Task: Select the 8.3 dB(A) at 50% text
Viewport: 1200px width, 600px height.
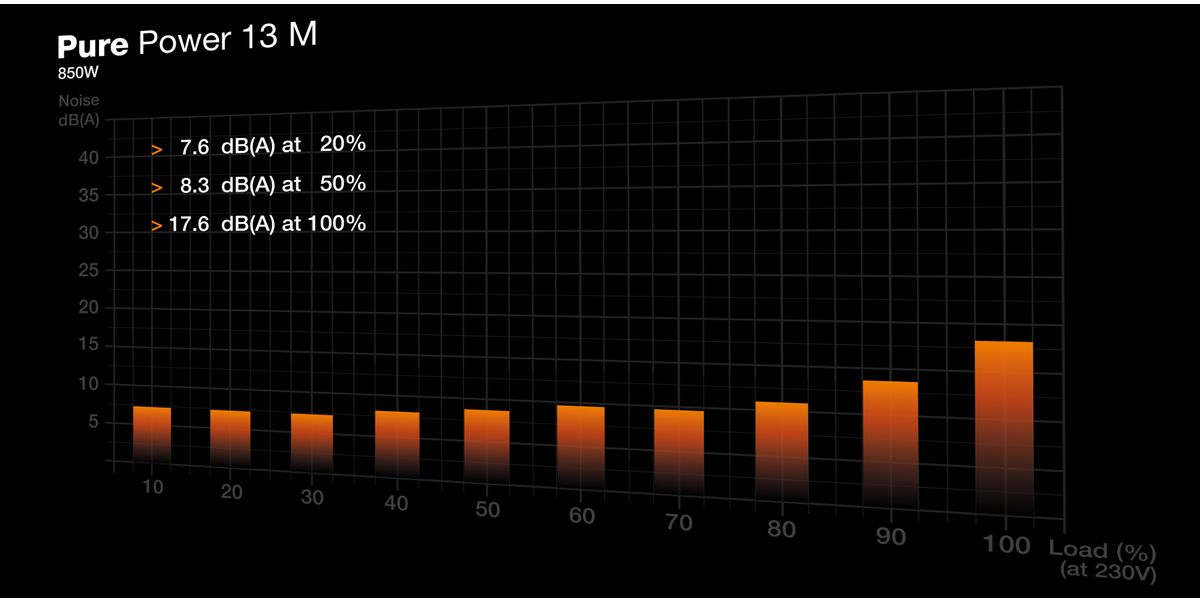Action: pyautogui.click(x=272, y=185)
